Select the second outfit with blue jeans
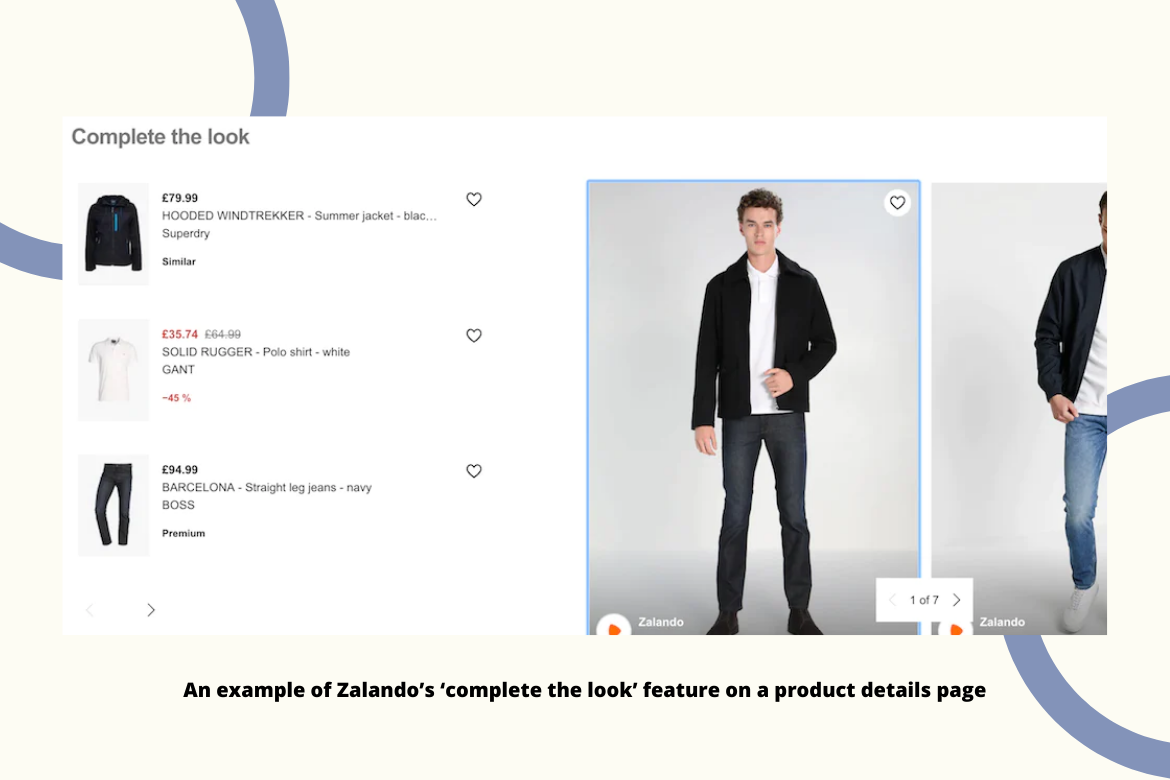 coord(1019,408)
